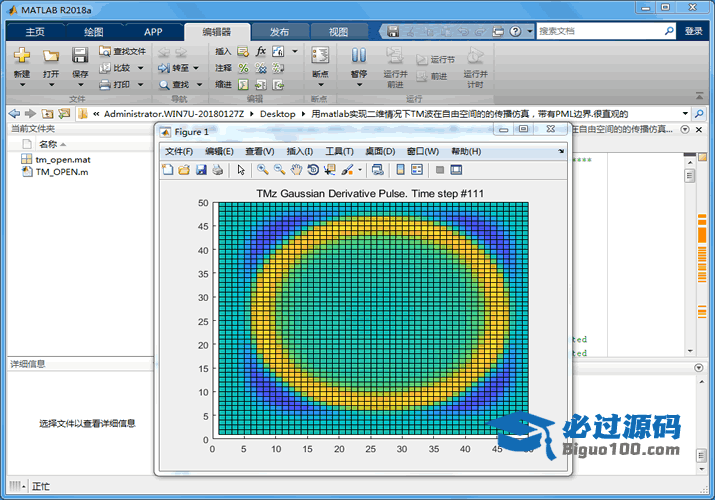Click the Print Figure icon in figure toolbar
715x500 pixels.
click(218, 170)
